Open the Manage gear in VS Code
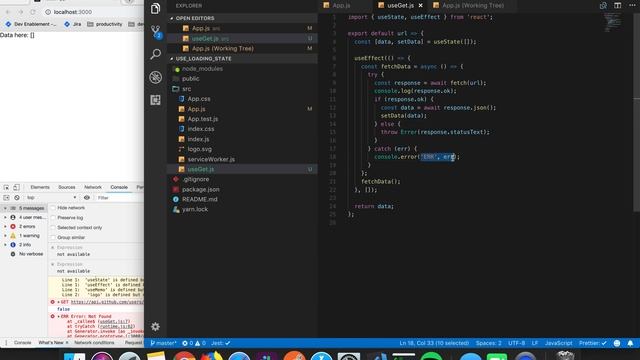The height and width of the screenshot is (360, 640). [x=155, y=327]
